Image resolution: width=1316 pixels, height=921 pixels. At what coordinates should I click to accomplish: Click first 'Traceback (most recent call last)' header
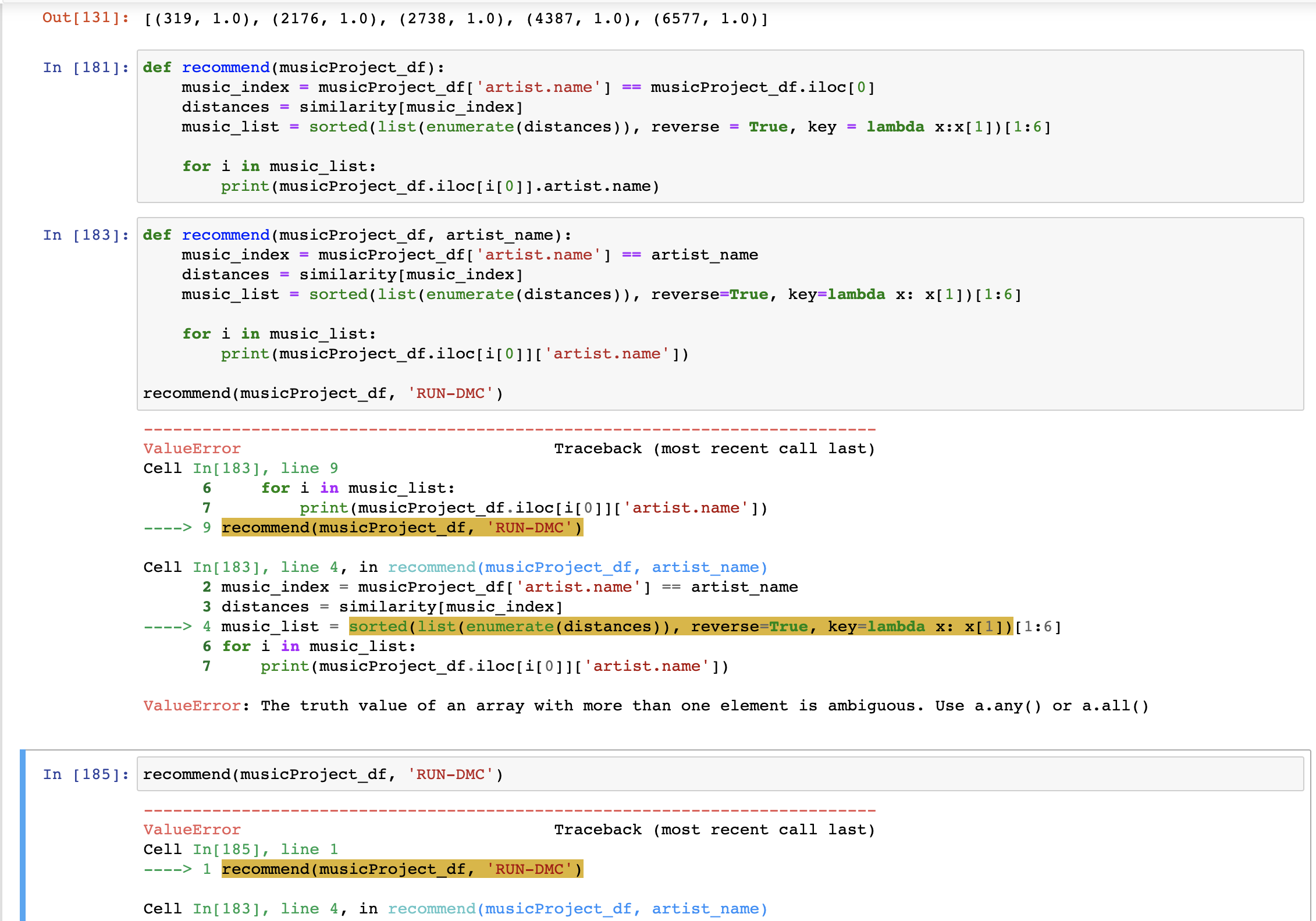[x=714, y=449]
